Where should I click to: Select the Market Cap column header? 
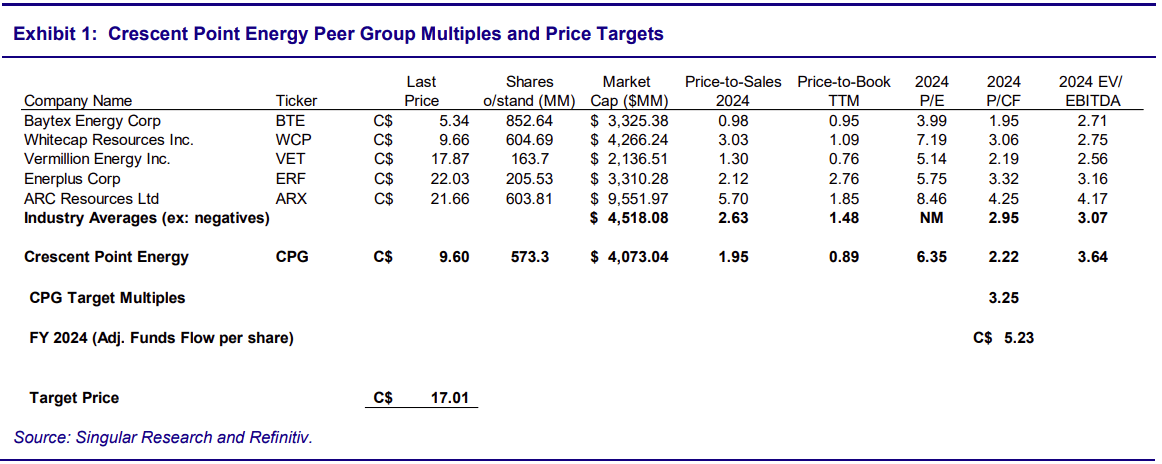click(x=627, y=91)
